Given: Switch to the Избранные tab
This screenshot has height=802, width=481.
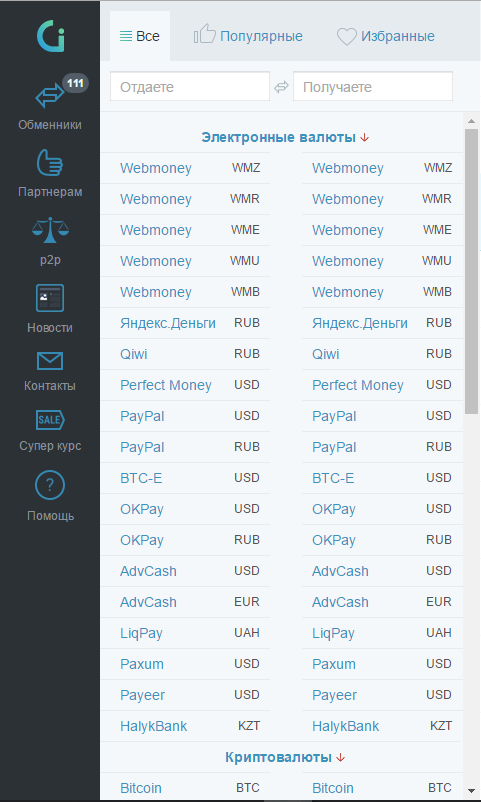Looking at the screenshot, I should pyautogui.click(x=385, y=36).
